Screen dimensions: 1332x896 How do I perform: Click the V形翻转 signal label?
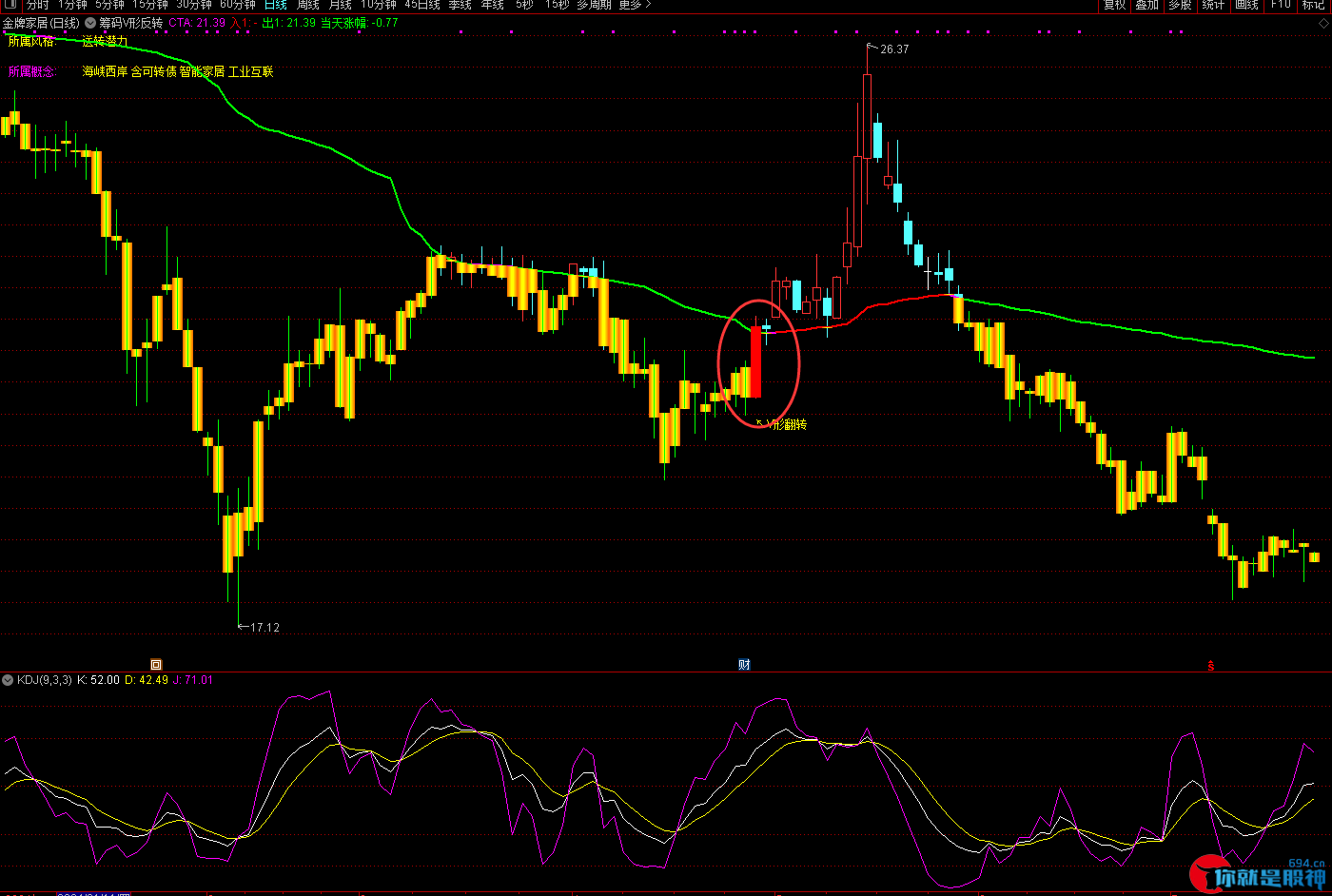[x=786, y=424]
